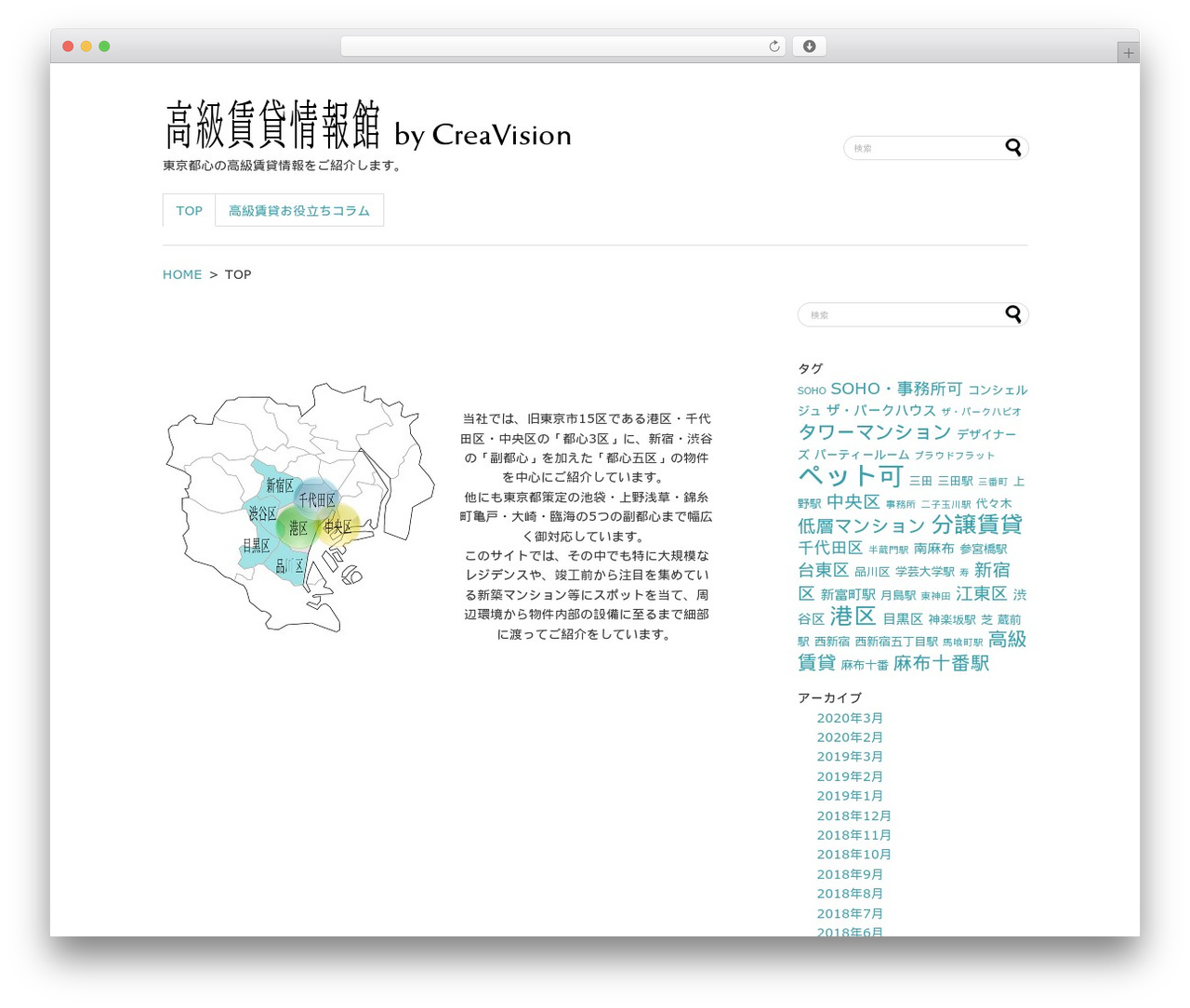Click the sidebar search magnifier icon

point(1013,314)
